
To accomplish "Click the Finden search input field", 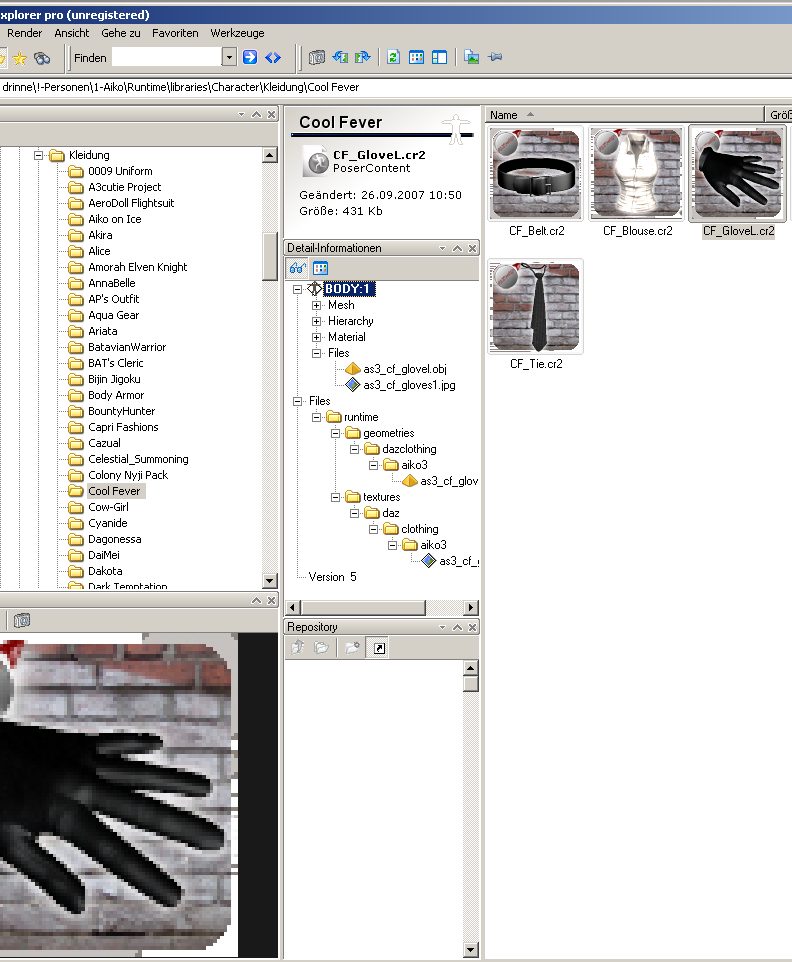I will 167,57.
